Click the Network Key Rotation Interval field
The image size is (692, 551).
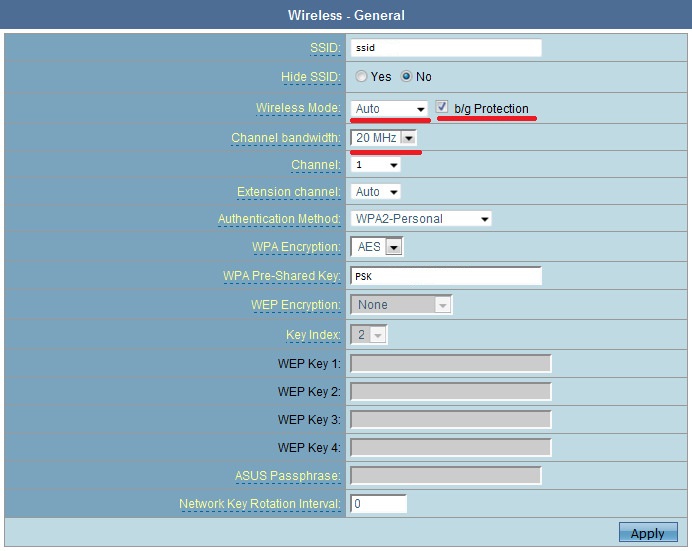[x=378, y=504]
